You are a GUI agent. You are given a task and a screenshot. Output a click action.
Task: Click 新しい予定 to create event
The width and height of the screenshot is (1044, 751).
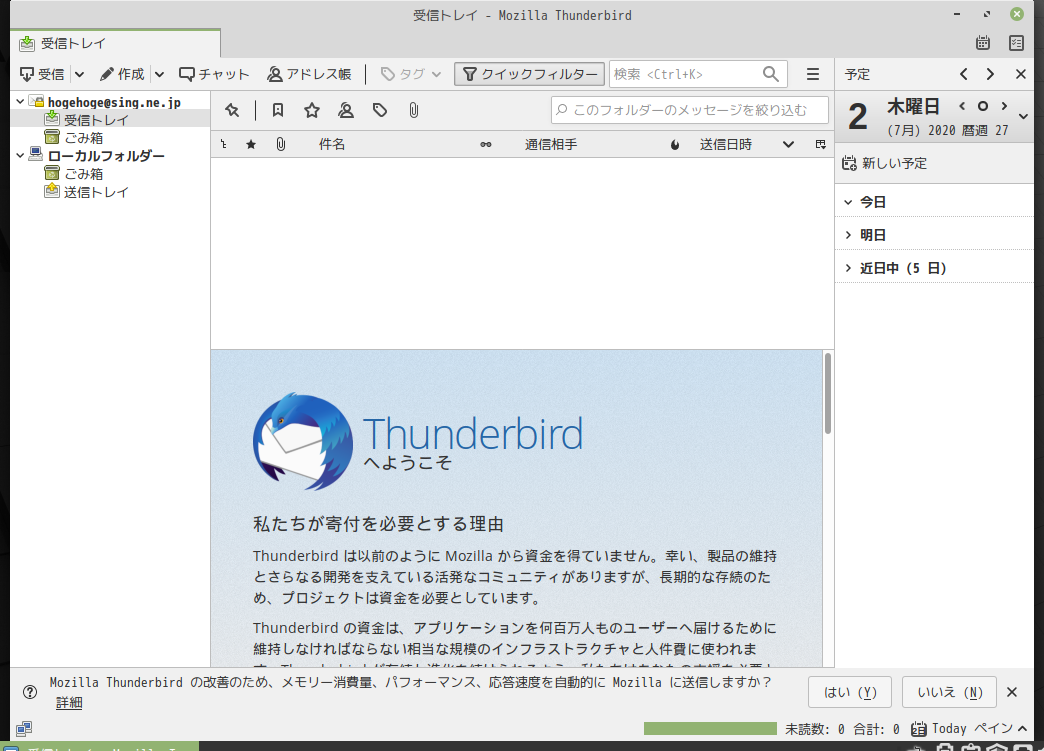click(x=884, y=163)
